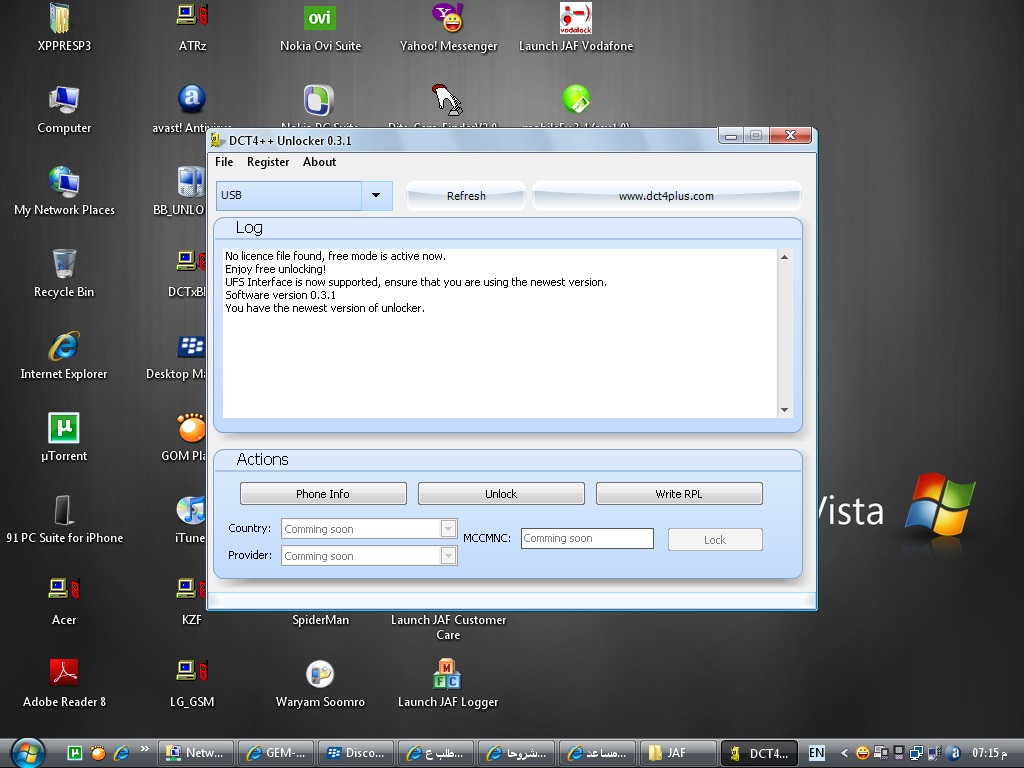Select the SpiderMan desktop shortcut label
The image size is (1024, 768).
320,620
